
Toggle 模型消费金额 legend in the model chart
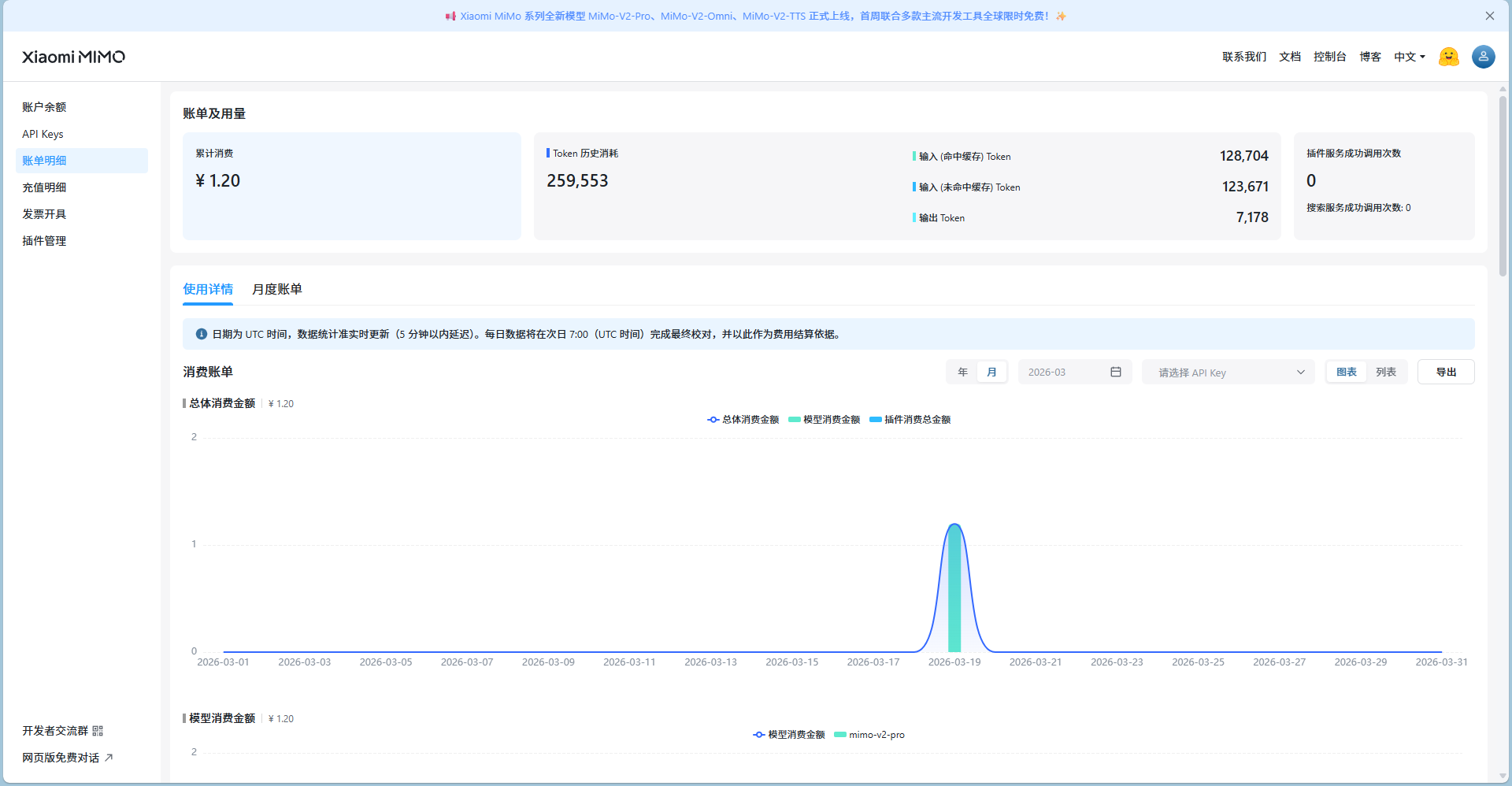click(789, 735)
